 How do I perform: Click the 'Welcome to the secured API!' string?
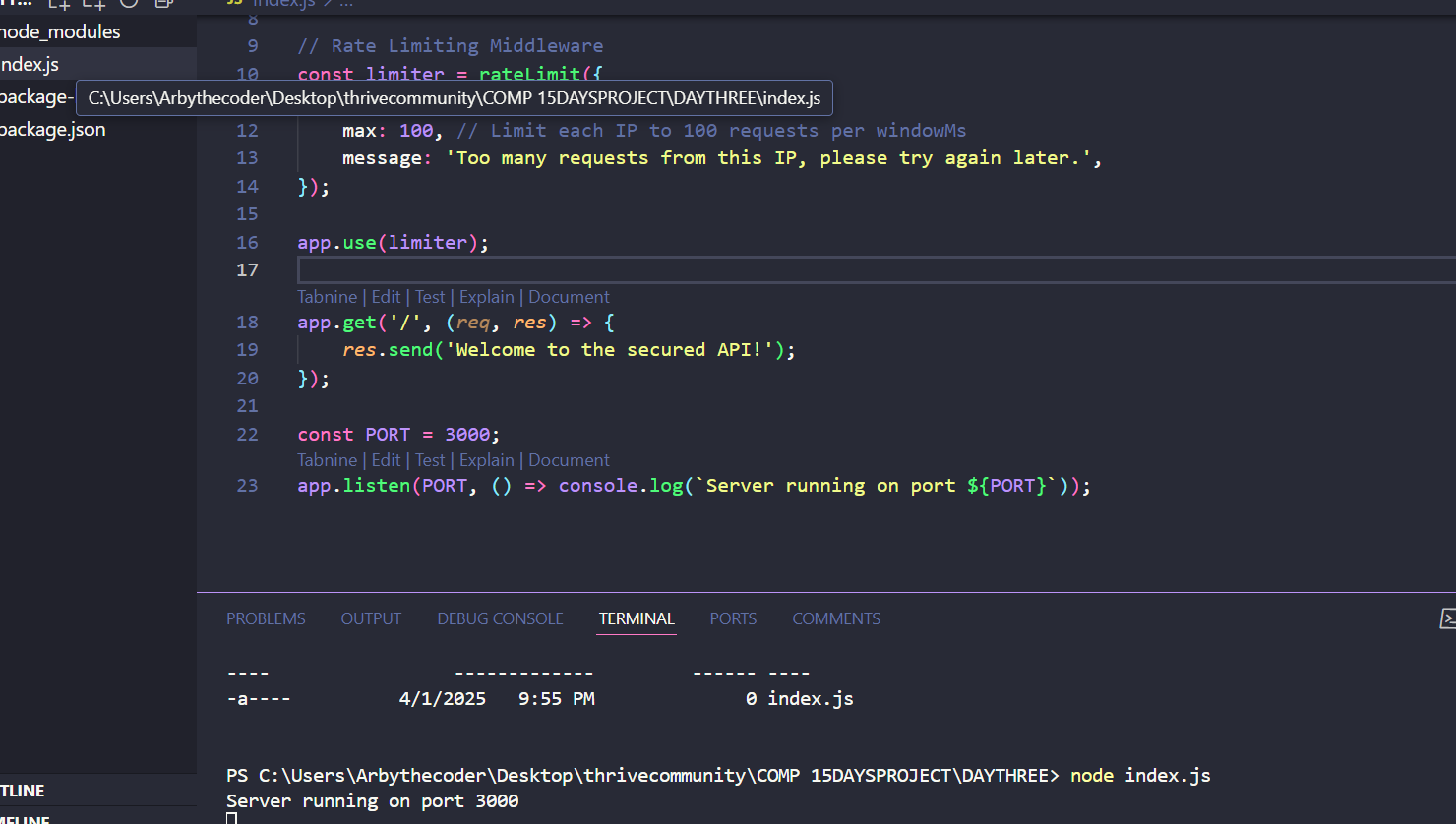pos(609,350)
